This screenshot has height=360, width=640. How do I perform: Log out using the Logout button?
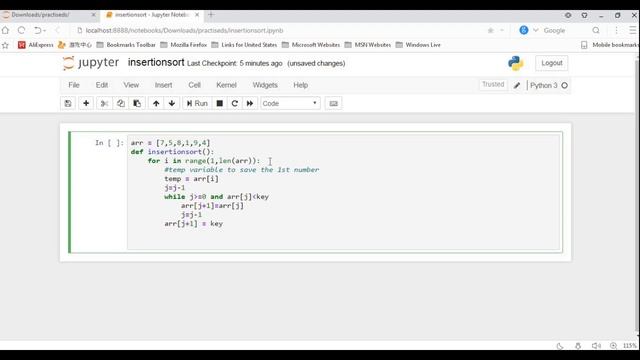tap(551, 63)
